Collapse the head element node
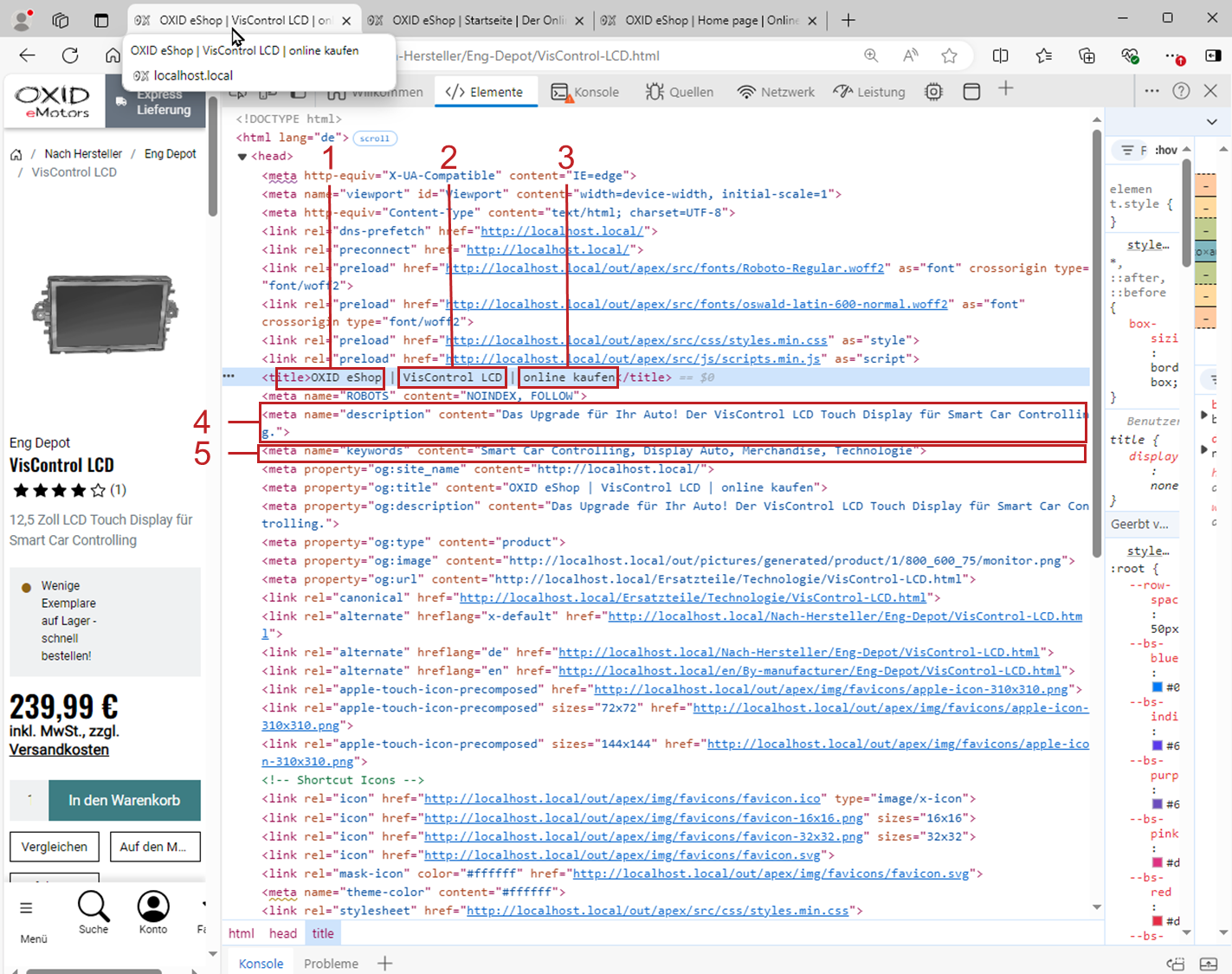The image size is (1232, 974). click(x=242, y=157)
